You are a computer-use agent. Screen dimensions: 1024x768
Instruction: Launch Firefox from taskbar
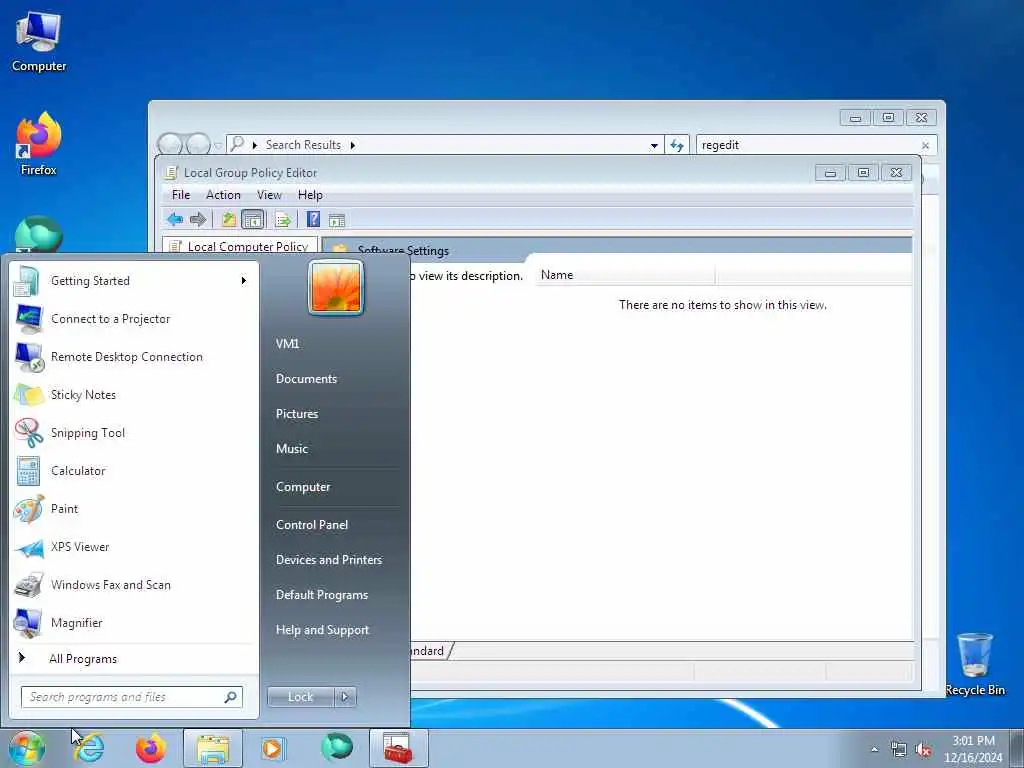(151, 748)
